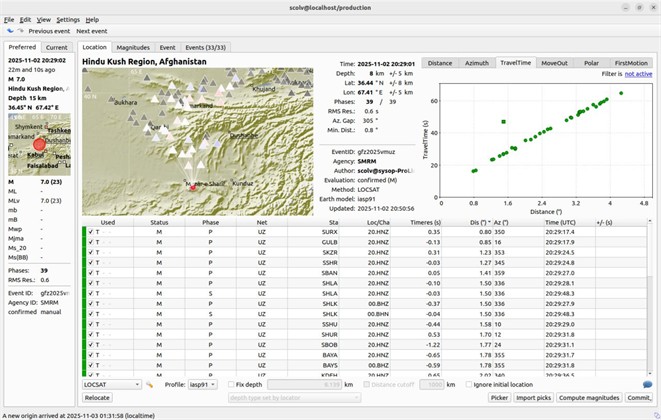
Task: Open the Profile iasp91 dropdown
Action: 202,385
